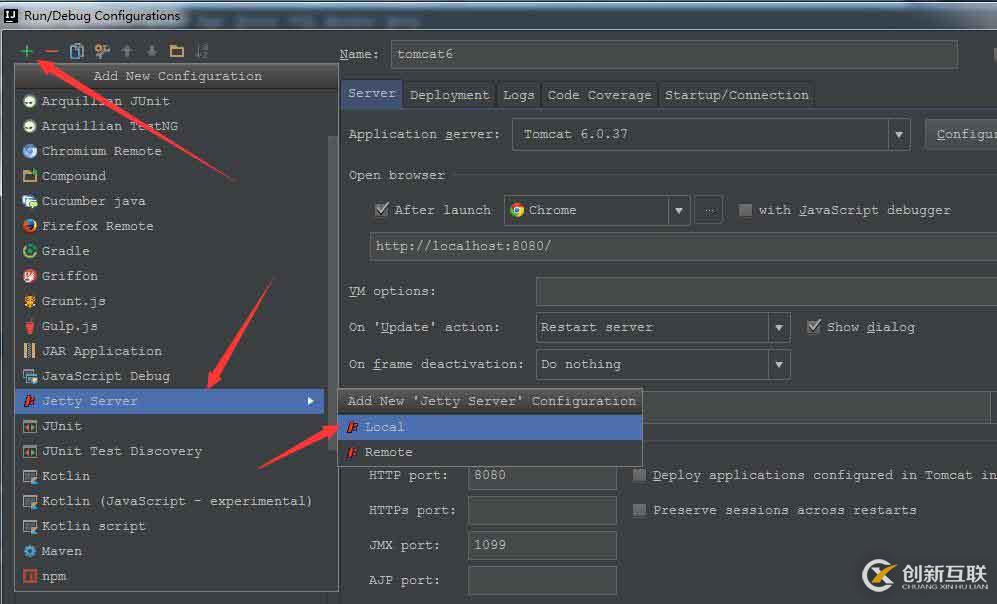Screen dimensions: 997x604
Task: Click the Move Down arrow toolbar icon
Action: click(x=152, y=51)
